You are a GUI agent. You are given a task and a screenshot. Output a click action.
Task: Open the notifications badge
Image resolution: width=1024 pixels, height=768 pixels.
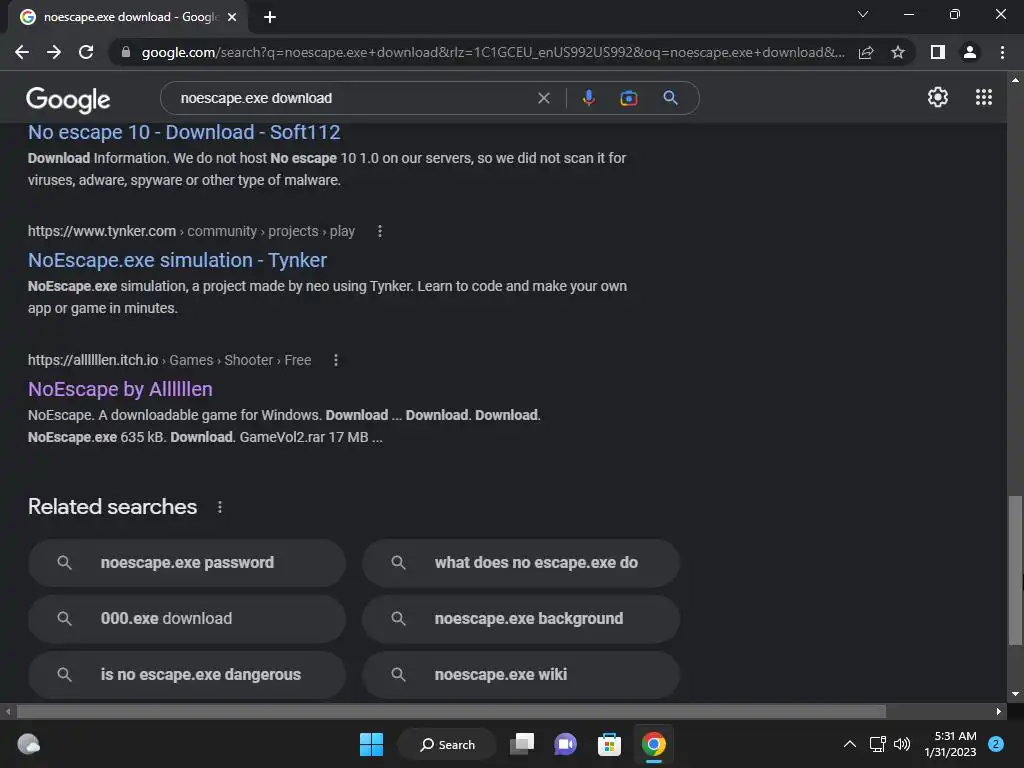(996, 744)
